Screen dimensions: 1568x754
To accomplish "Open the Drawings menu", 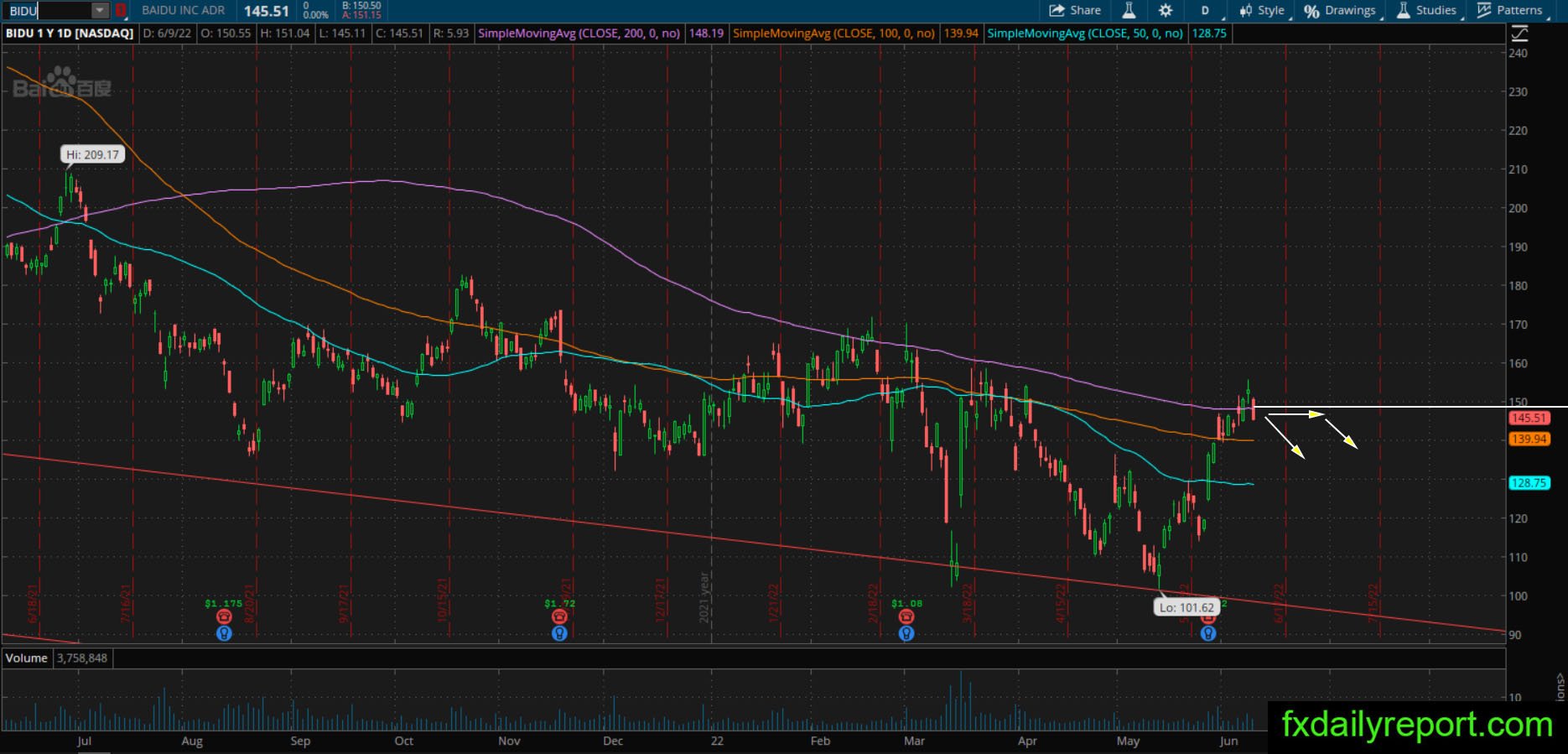I will click(x=1340, y=10).
